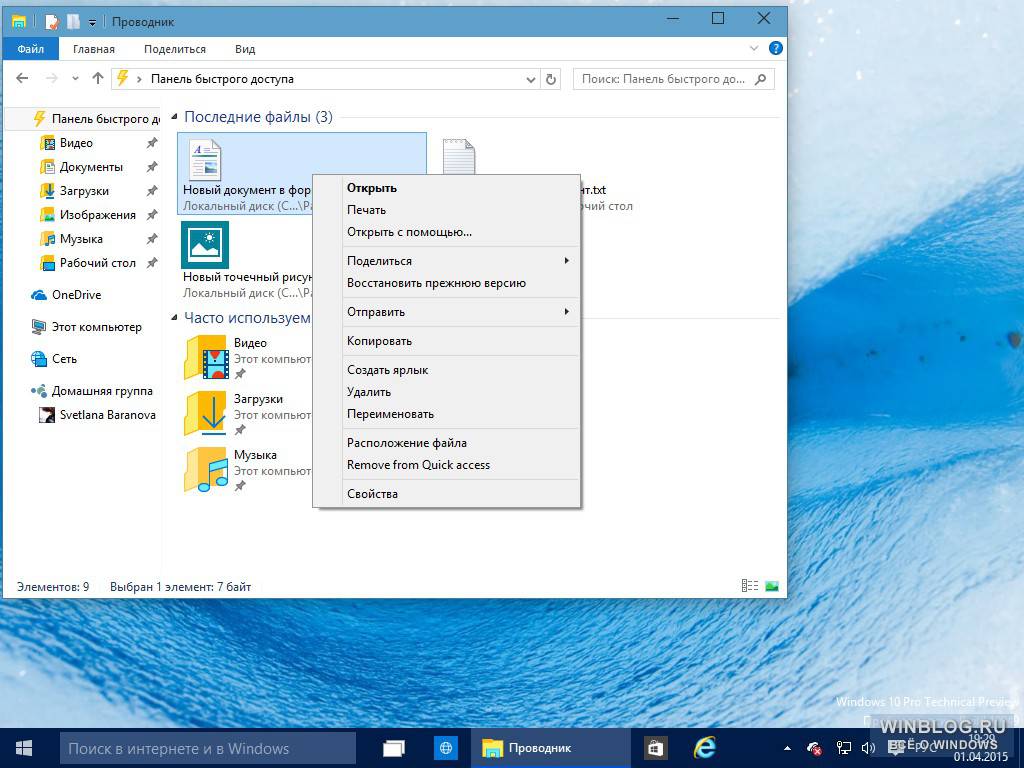Open the Музыка folder icon in frequent folders
The image size is (1024, 768).
pos(206,470)
